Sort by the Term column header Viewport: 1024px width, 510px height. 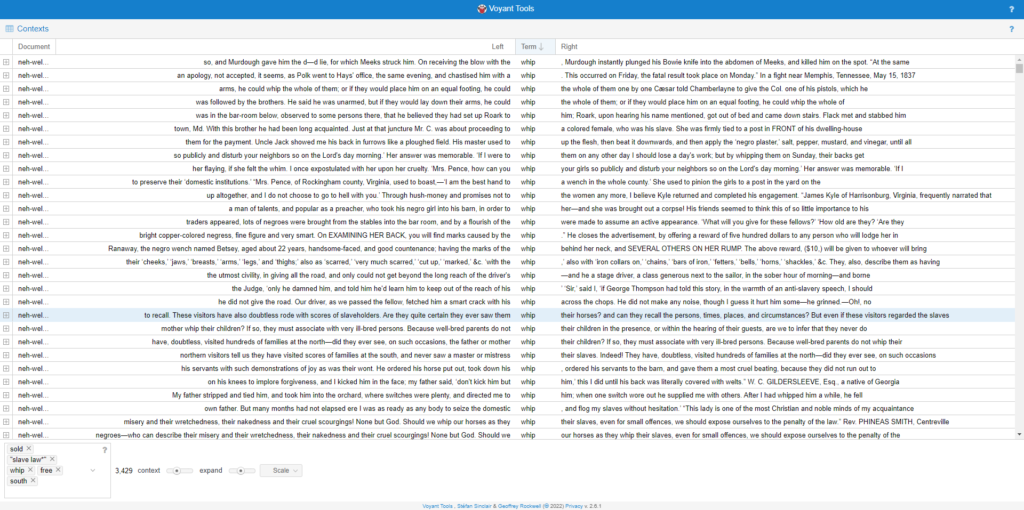click(529, 47)
